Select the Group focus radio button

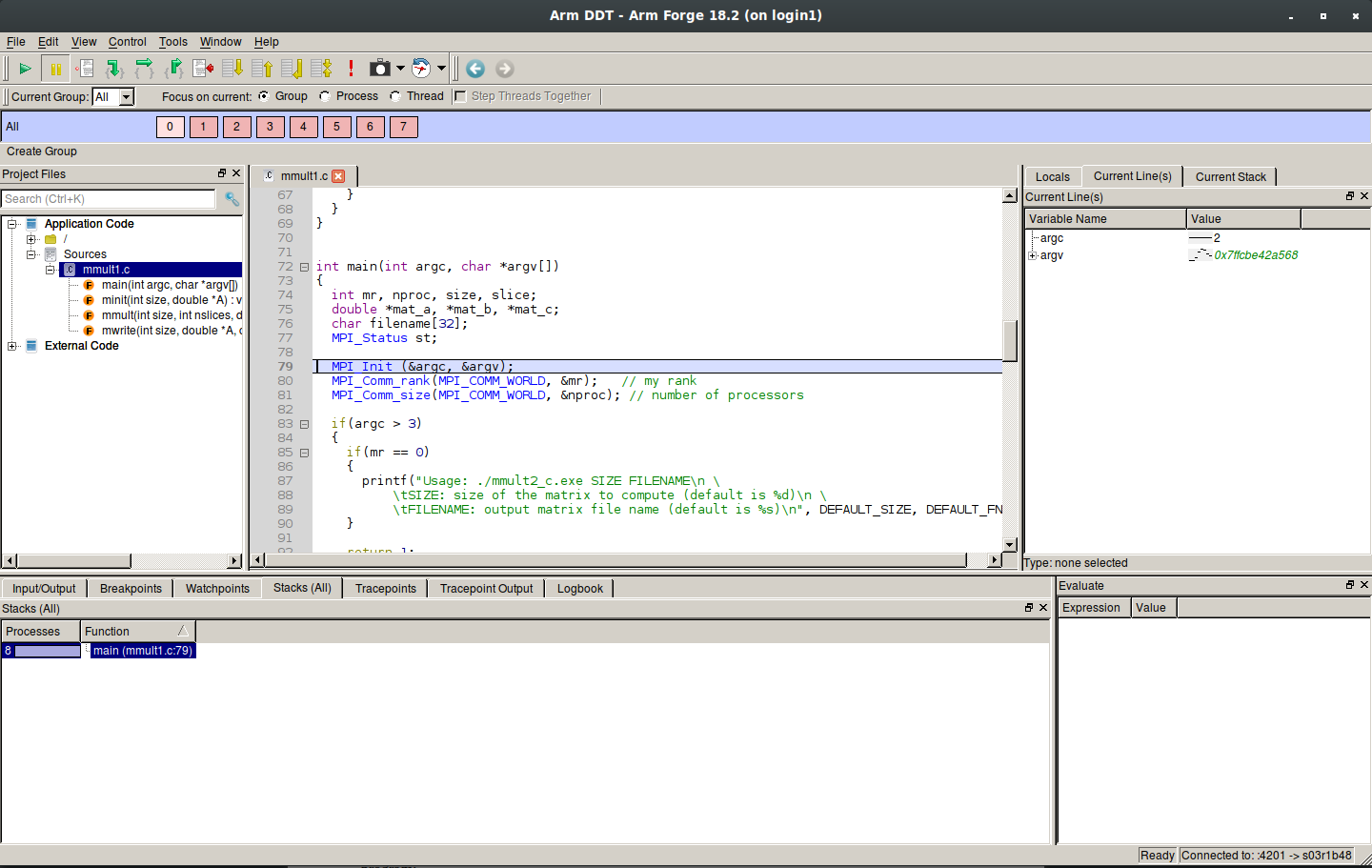pyautogui.click(x=264, y=96)
